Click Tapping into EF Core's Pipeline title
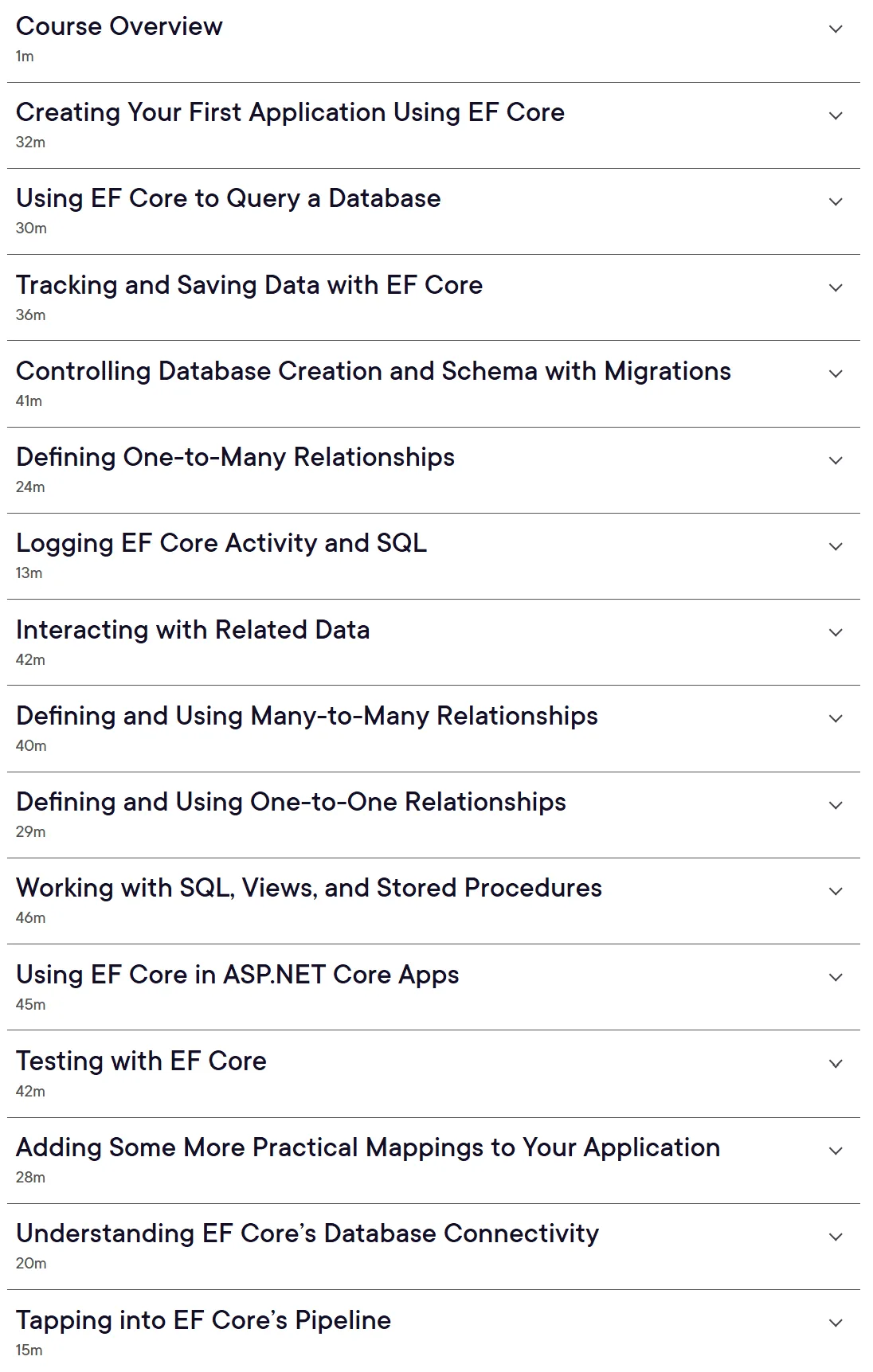873x1372 pixels. coord(203,1320)
